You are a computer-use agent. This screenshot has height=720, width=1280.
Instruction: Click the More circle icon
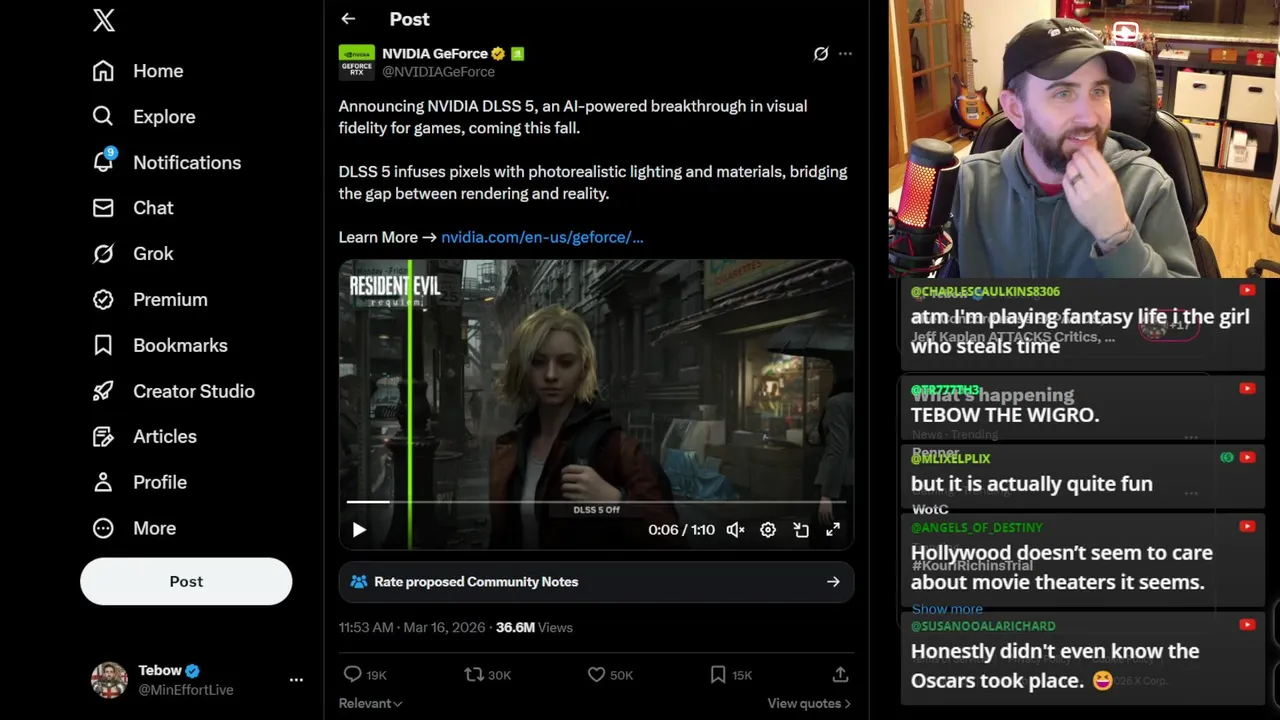click(x=103, y=528)
